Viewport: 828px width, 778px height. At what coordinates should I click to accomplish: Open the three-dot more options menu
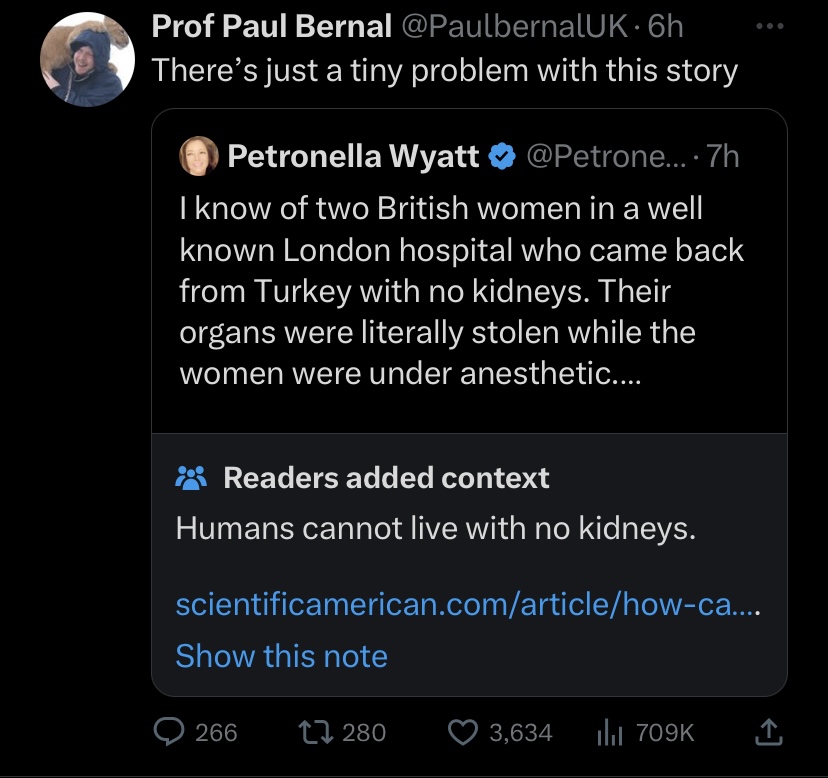point(769,26)
